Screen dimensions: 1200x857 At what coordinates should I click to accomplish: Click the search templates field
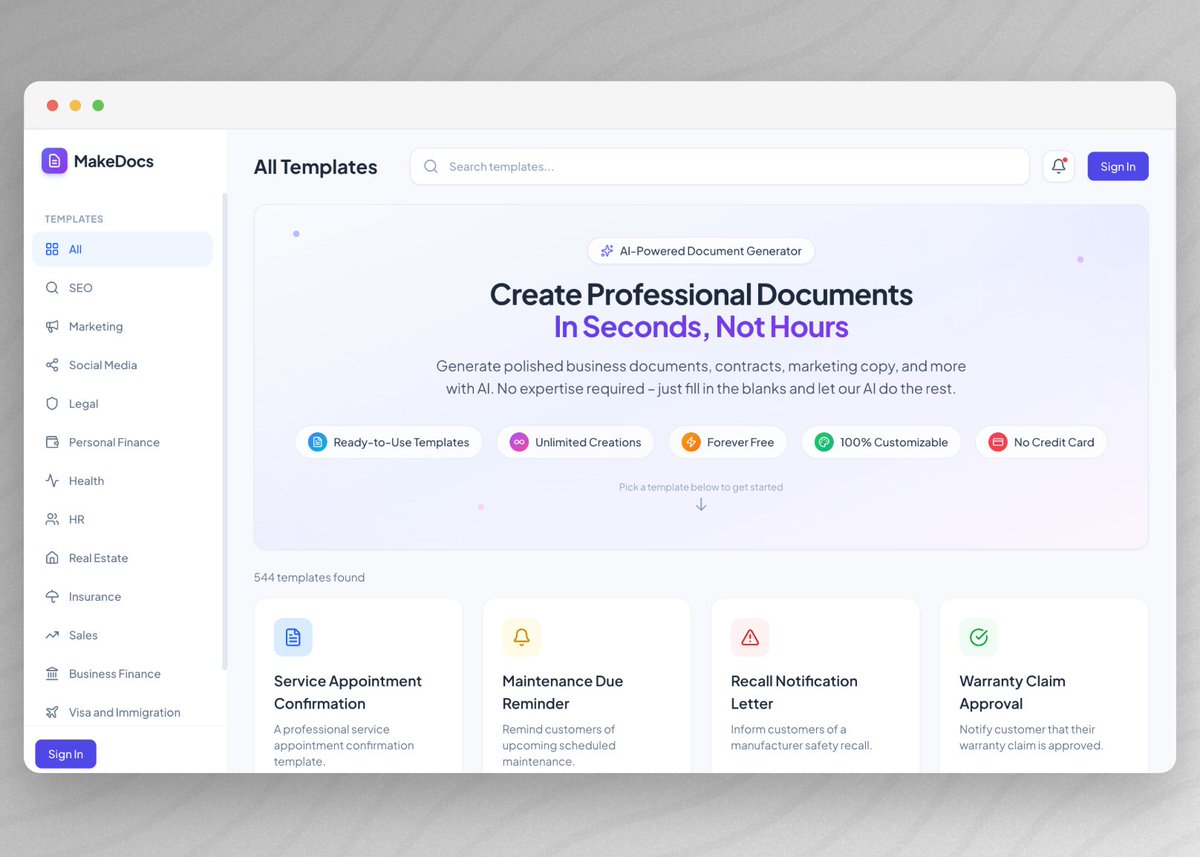[720, 166]
